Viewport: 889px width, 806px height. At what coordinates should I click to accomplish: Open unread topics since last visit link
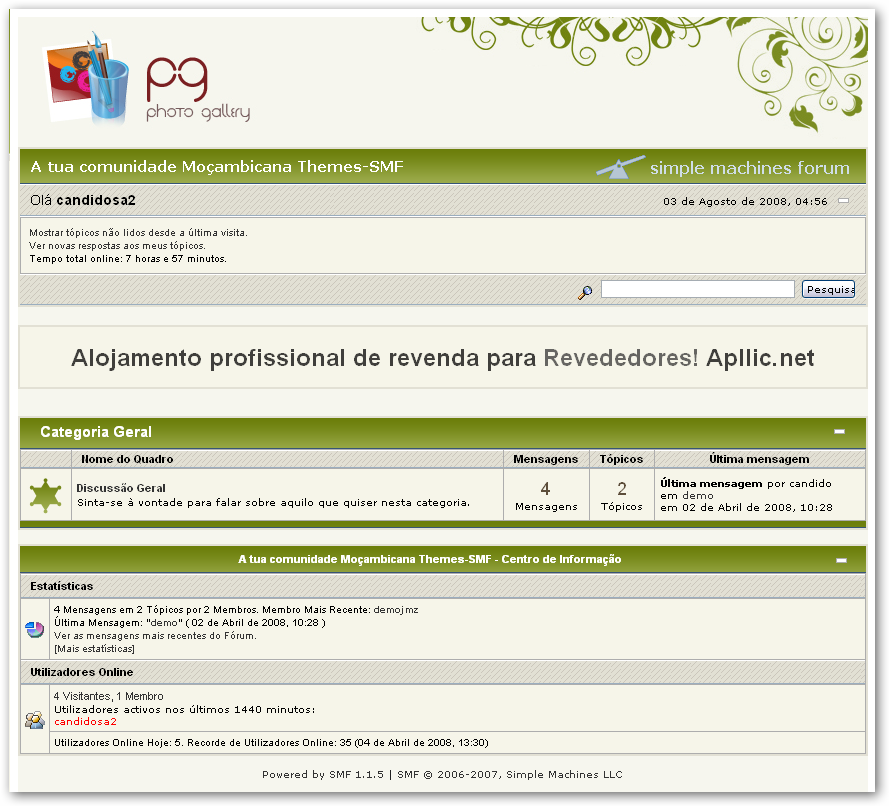(138, 232)
